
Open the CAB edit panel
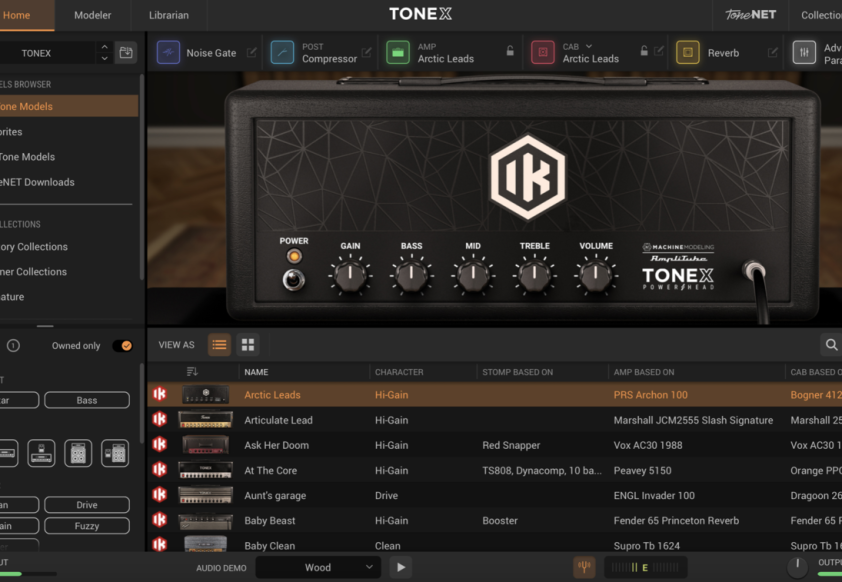click(x=659, y=51)
